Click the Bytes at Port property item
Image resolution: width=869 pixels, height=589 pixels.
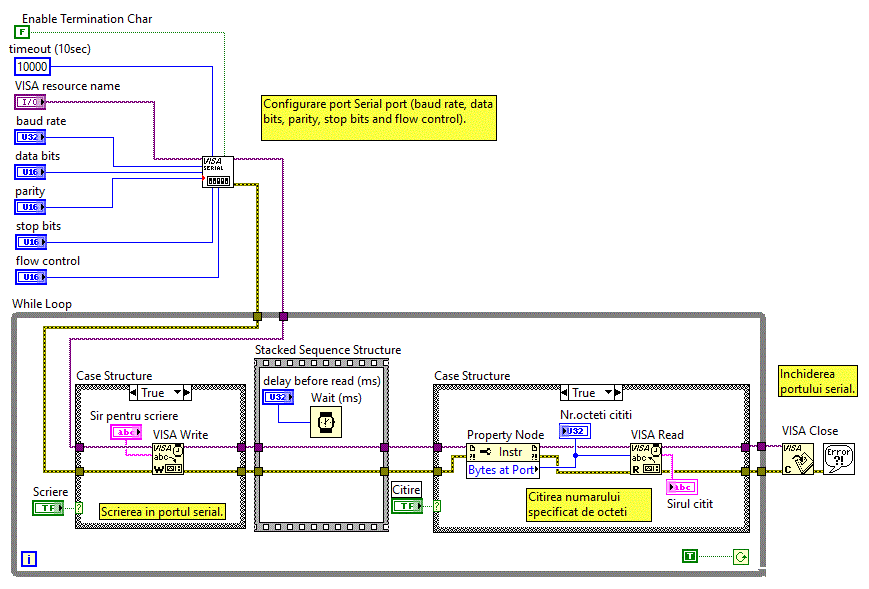(502, 469)
